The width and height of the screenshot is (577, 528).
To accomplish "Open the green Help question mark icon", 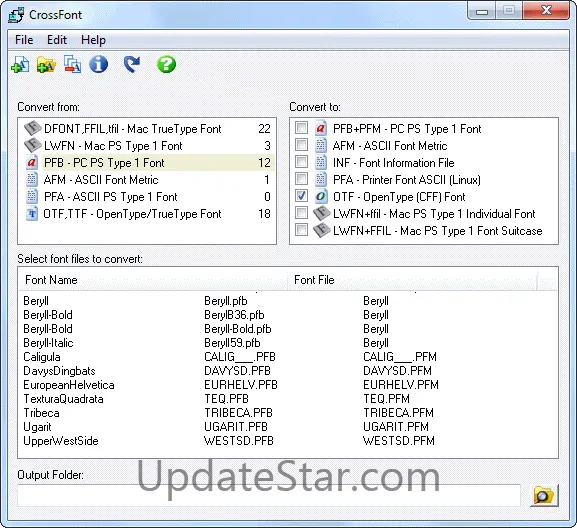I will click(x=166, y=65).
